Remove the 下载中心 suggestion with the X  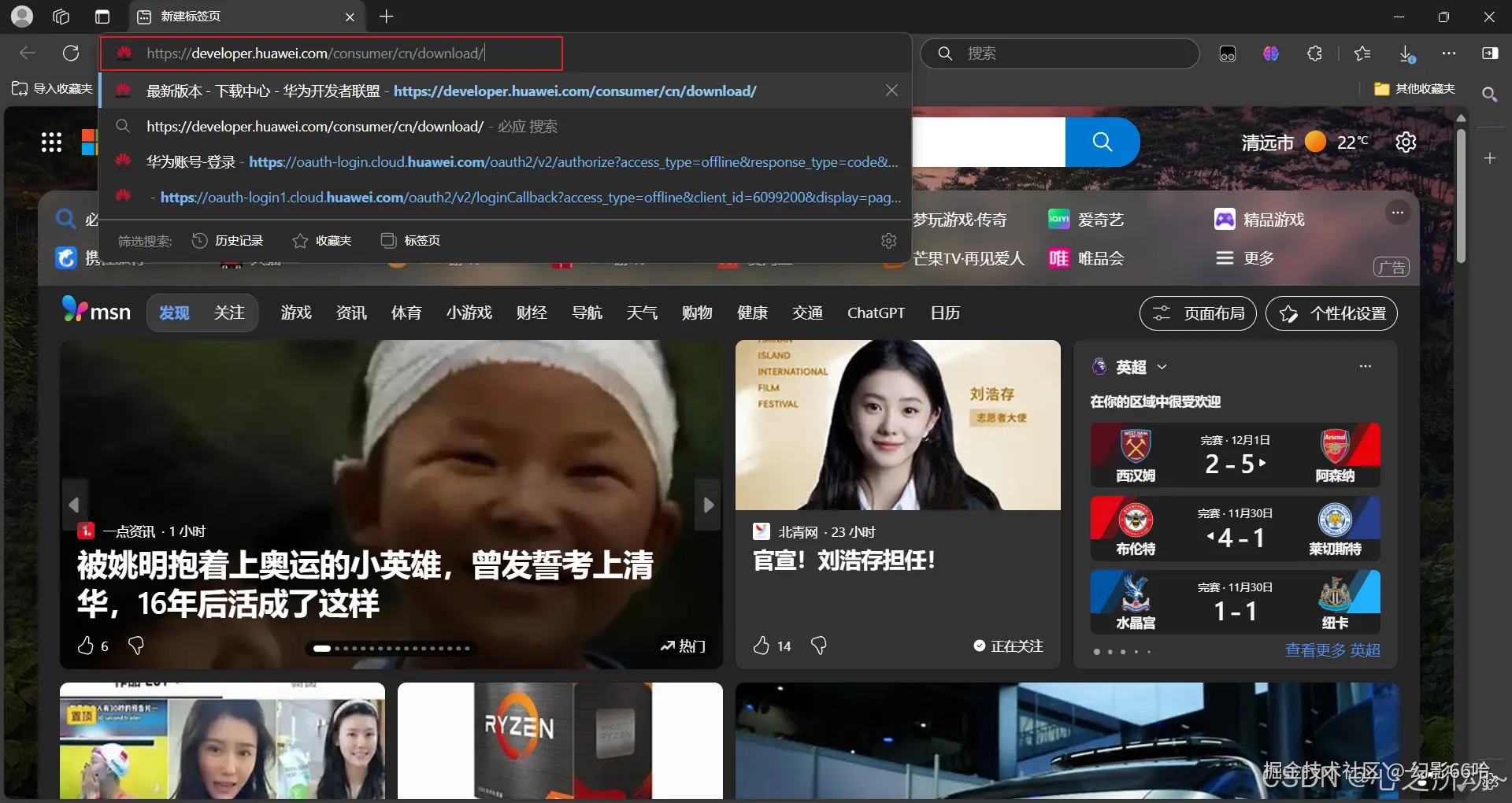click(x=891, y=91)
